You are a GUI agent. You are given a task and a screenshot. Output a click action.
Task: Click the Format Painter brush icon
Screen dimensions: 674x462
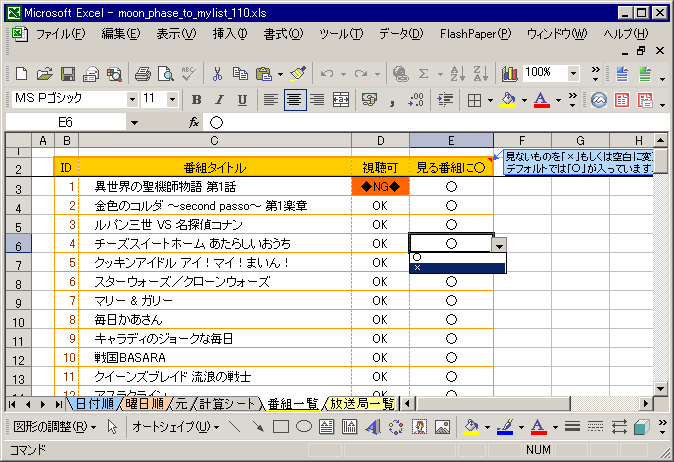[298, 73]
